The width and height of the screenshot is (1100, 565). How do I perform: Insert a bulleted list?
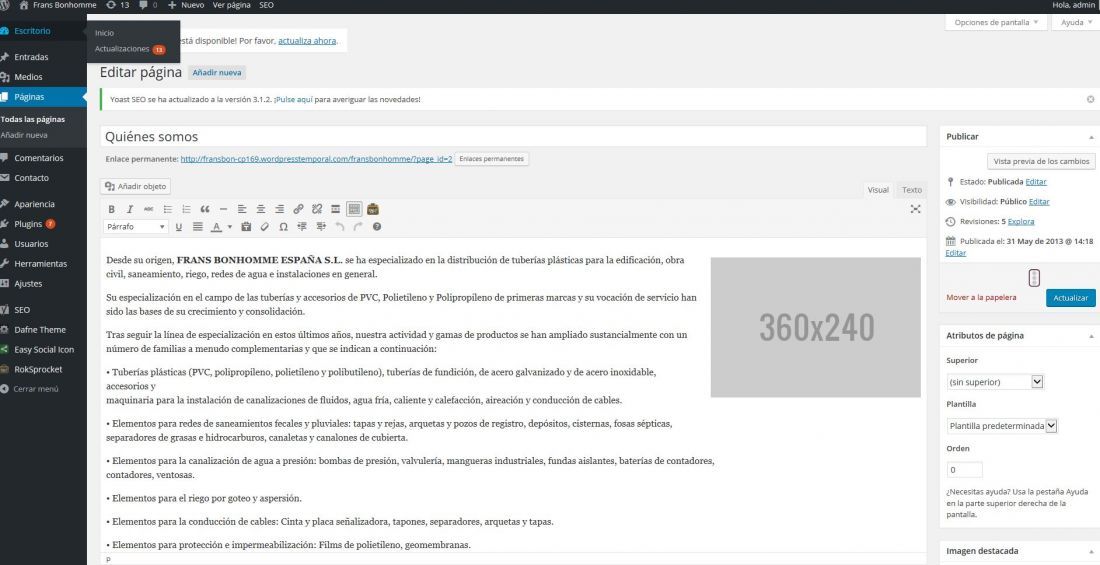click(x=168, y=209)
